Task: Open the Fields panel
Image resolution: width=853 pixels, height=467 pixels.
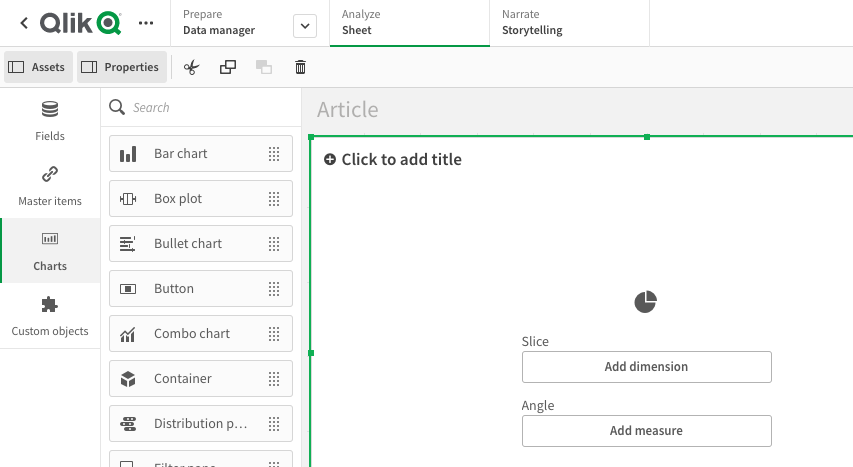Action: pos(50,121)
